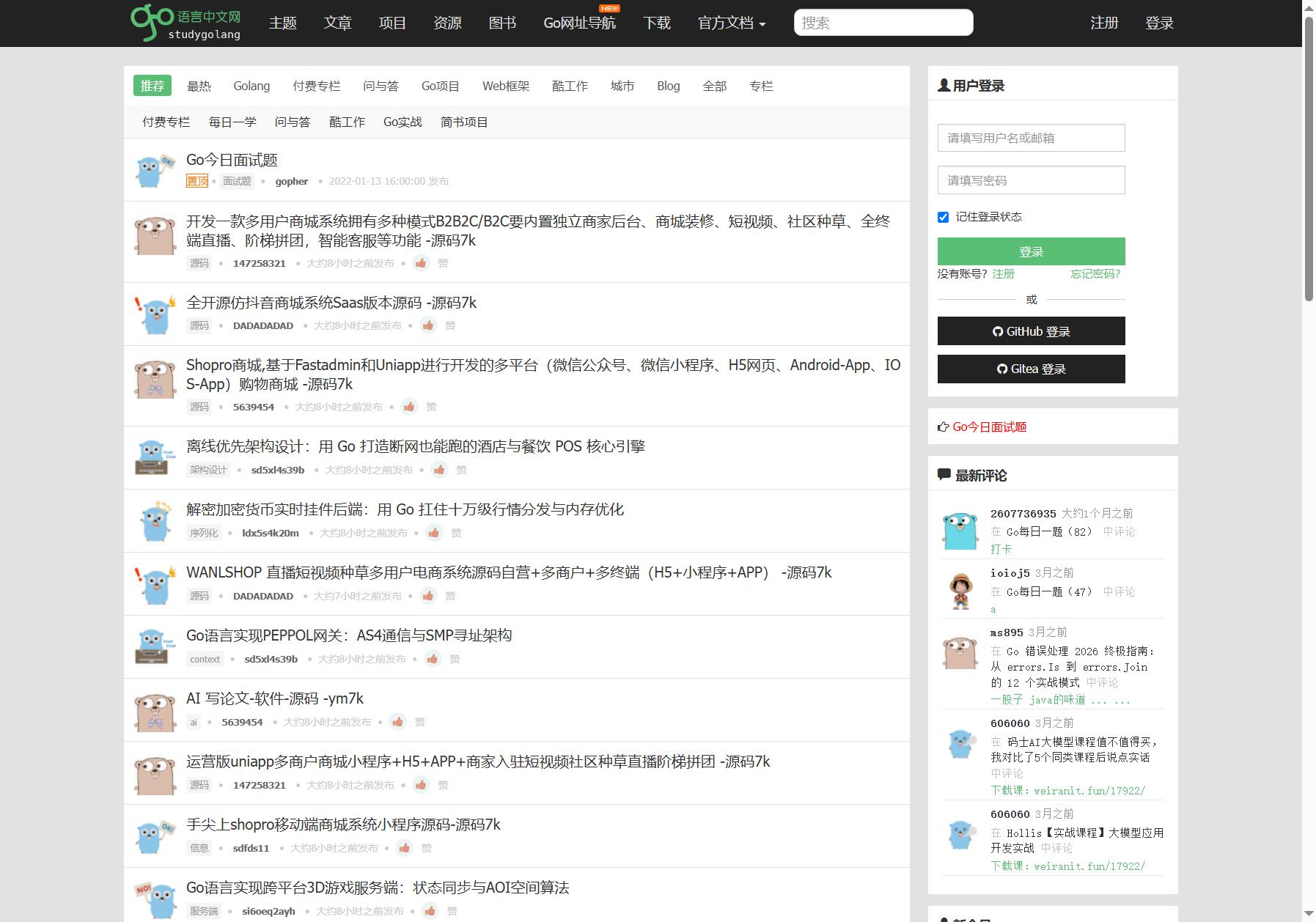Screen dimensions: 1316x922
Task: Sign in with Gitea 登录 button
Action: (x=1031, y=369)
